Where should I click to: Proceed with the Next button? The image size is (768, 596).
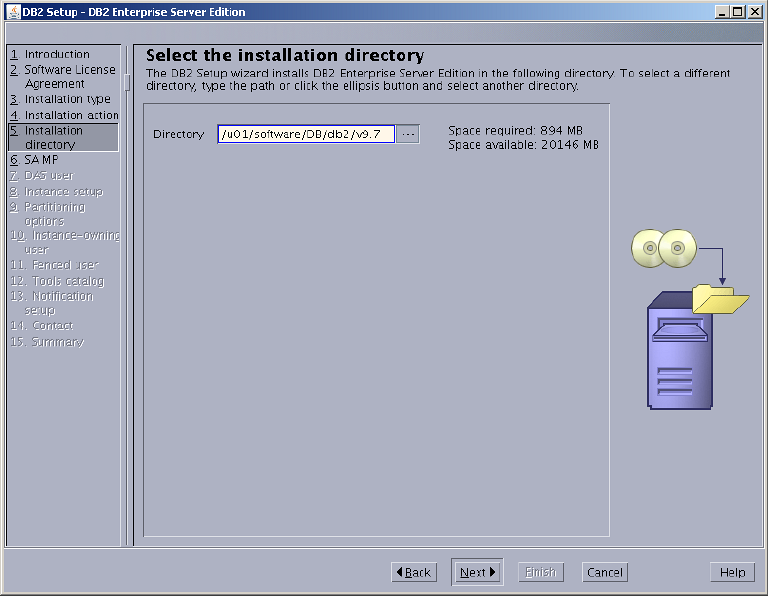[477, 572]
